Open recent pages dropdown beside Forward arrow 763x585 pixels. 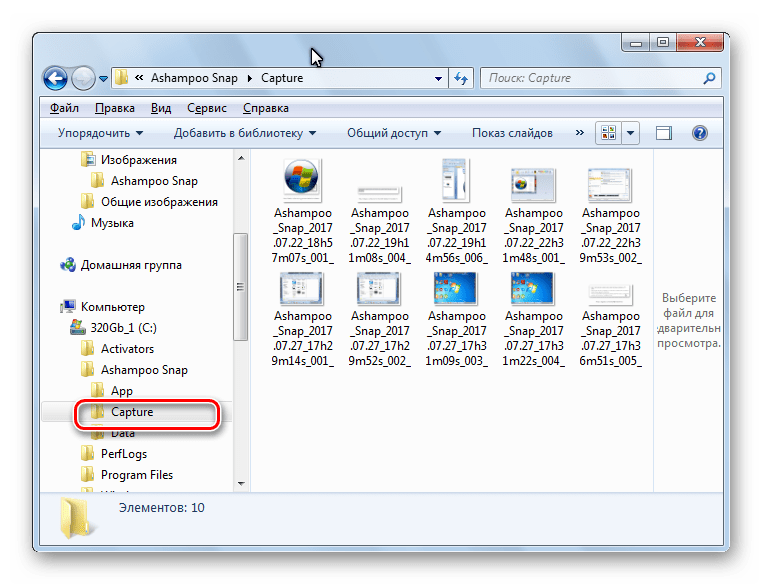tap(103, 78)
